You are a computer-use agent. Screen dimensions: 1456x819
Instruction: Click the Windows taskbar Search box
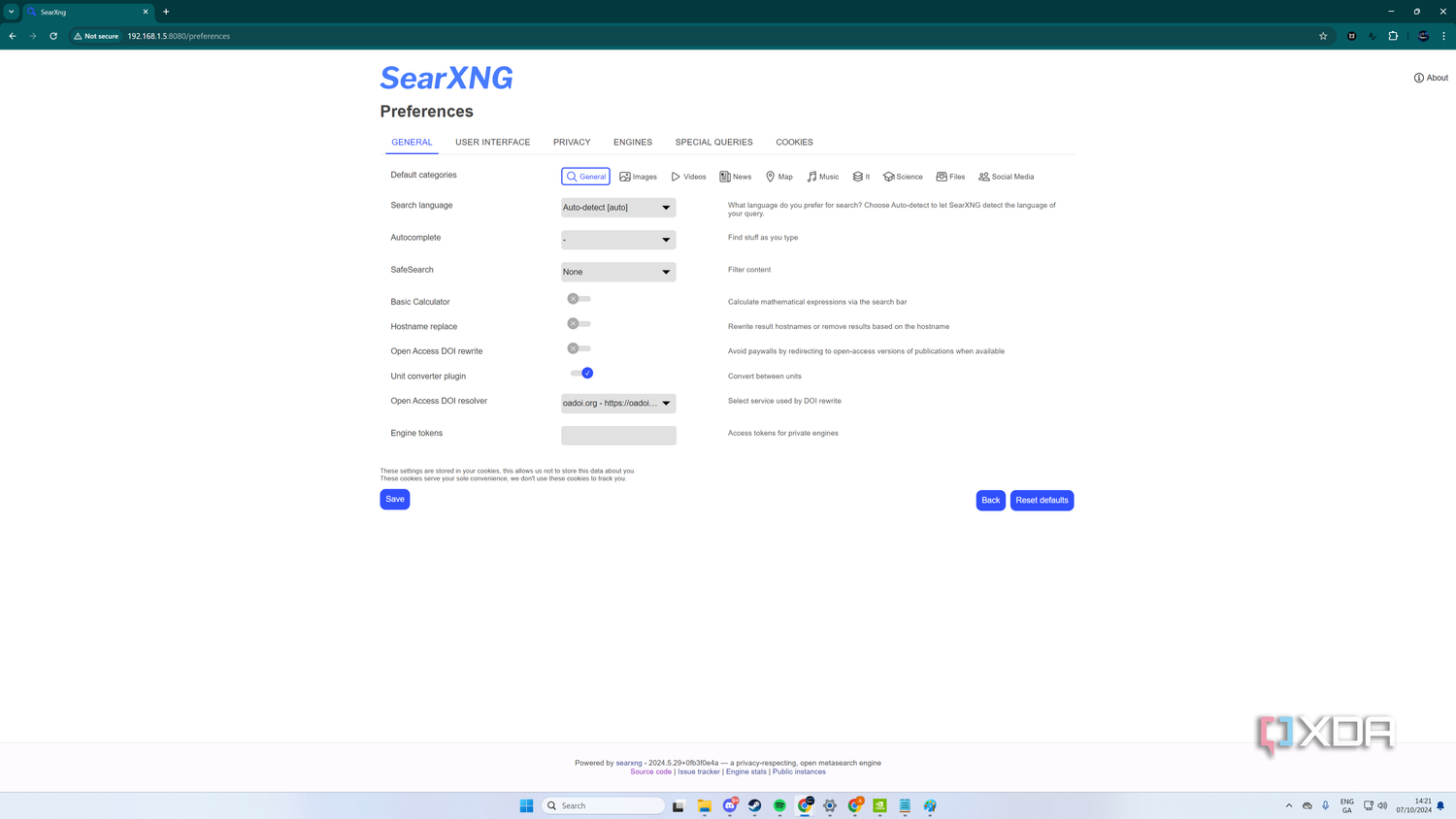pyautogui.click(x=604, y=805)
